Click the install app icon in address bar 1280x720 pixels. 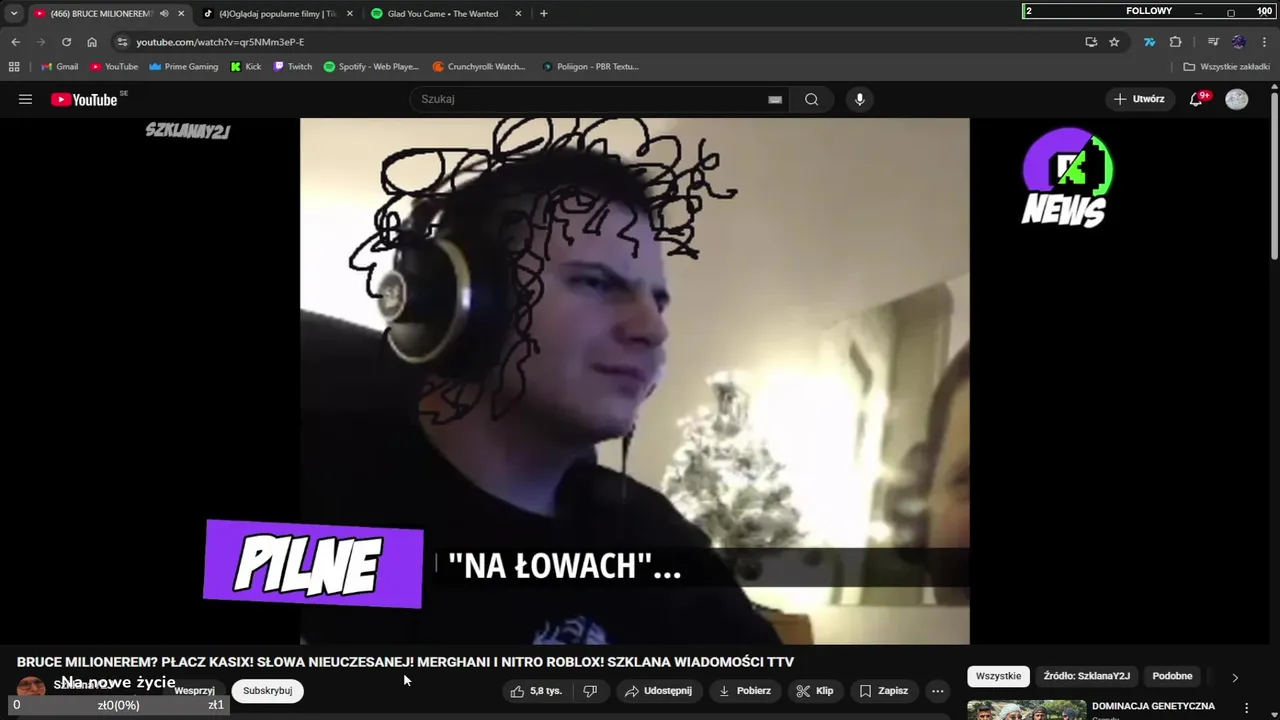click(1091, 42)
